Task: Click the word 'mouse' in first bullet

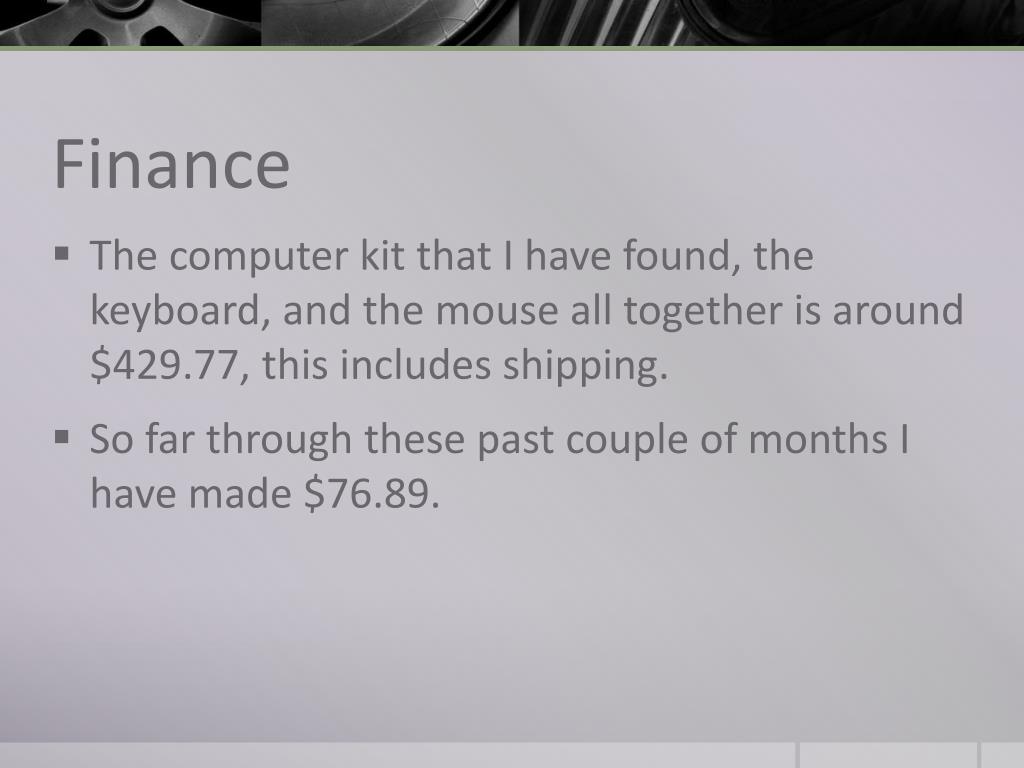Action: click(x=496, y=311)
